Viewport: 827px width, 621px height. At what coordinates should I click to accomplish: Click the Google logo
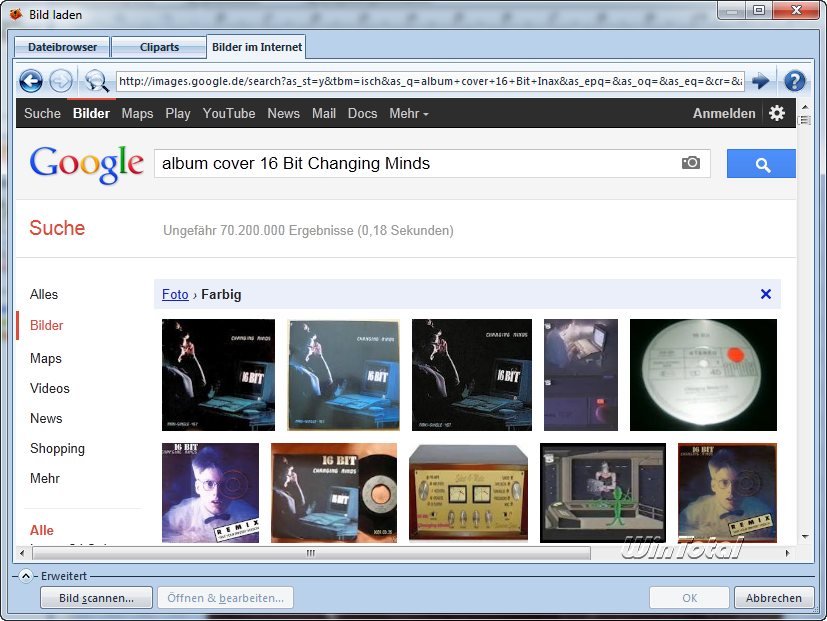pyautogui.click(x=86, y=165)
